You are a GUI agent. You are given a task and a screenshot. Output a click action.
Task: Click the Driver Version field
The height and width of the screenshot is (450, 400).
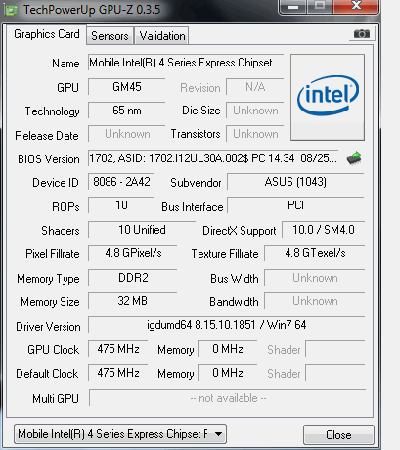227,325
